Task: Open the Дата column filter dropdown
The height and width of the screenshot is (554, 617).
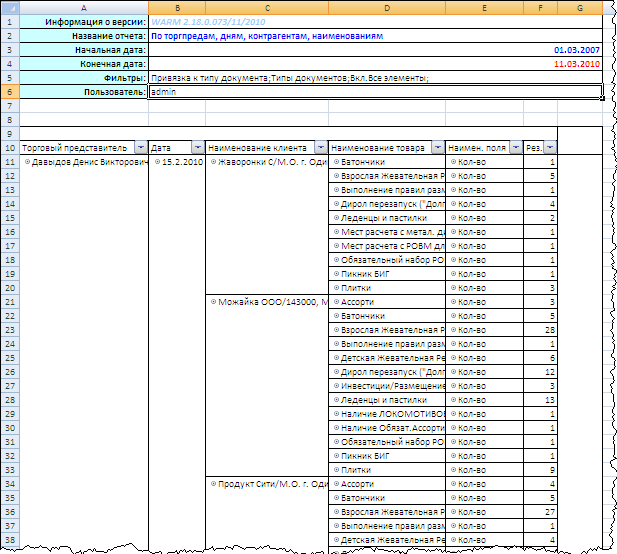Action: [x=195, y=147]
